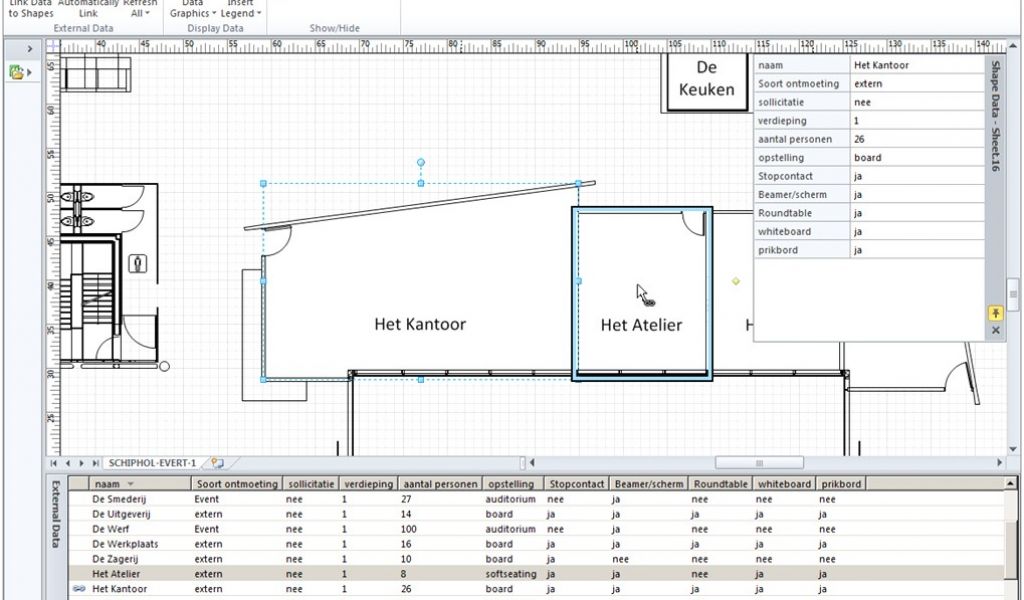Open the Data Graphics dropdown
The height and width of the screenshot is (600, 1024).
[x=189, y=9]
